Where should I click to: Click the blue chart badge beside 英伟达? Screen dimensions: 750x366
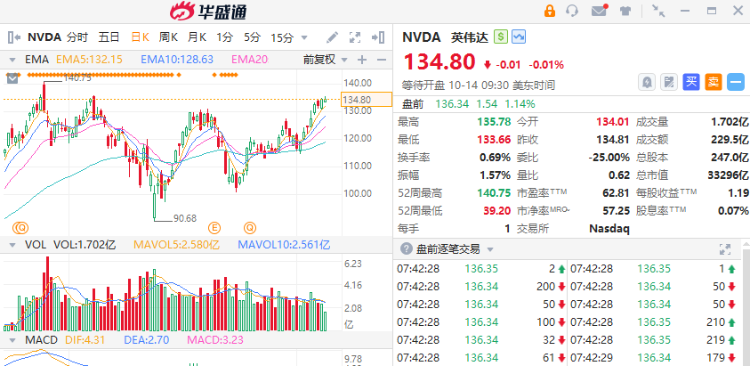[518, 37]
